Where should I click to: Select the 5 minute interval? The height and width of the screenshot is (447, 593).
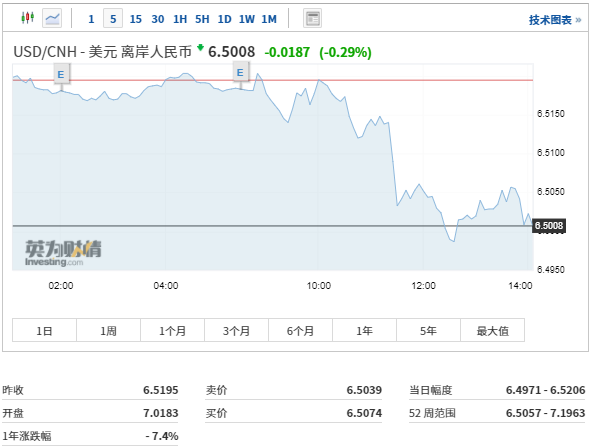[x=113, y=19]
